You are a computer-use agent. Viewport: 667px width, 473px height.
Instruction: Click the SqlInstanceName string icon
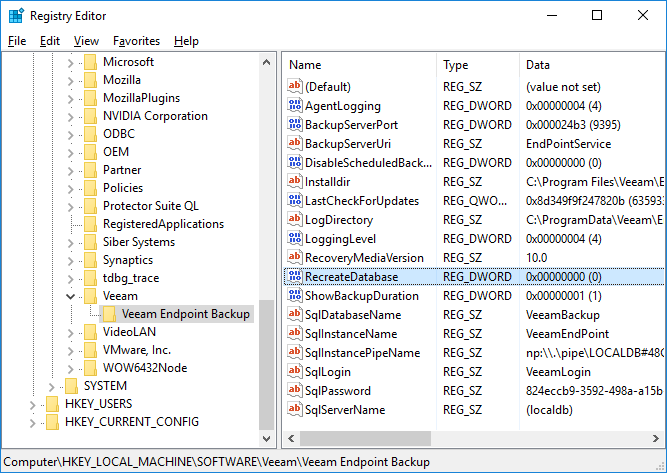(295, 333)
